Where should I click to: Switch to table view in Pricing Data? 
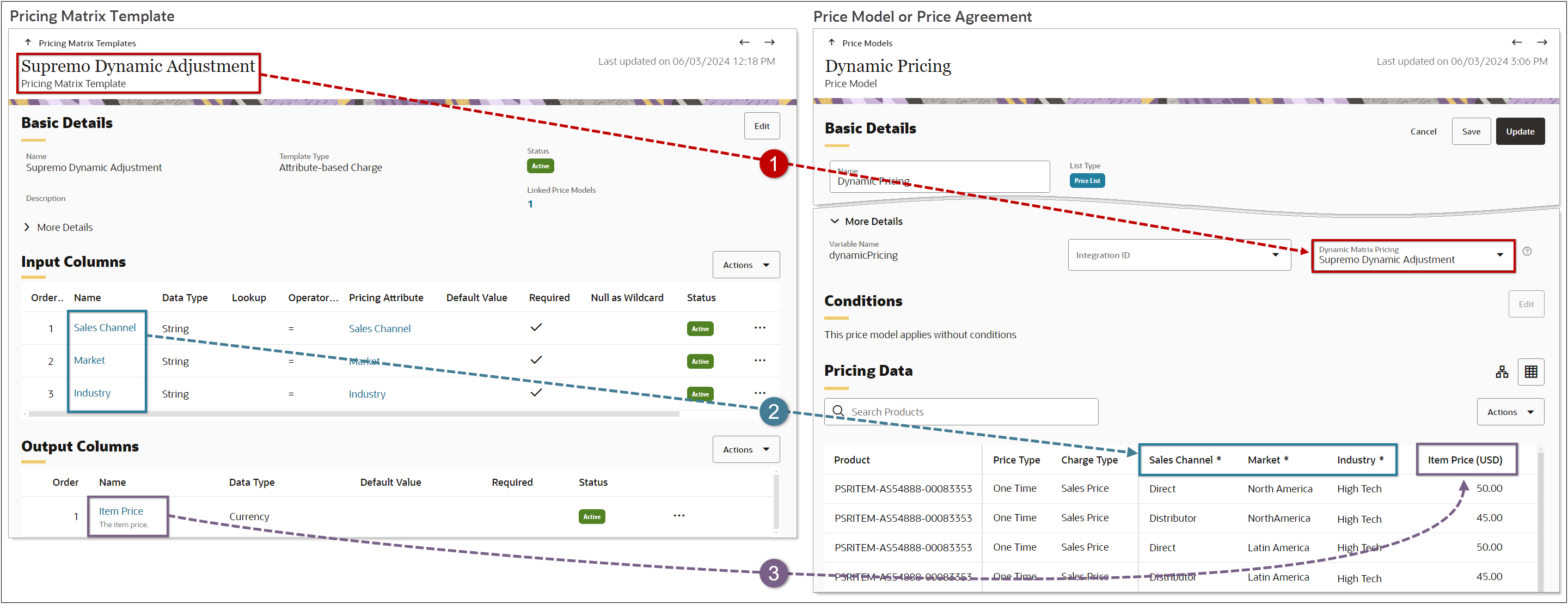pos(1532,371)
